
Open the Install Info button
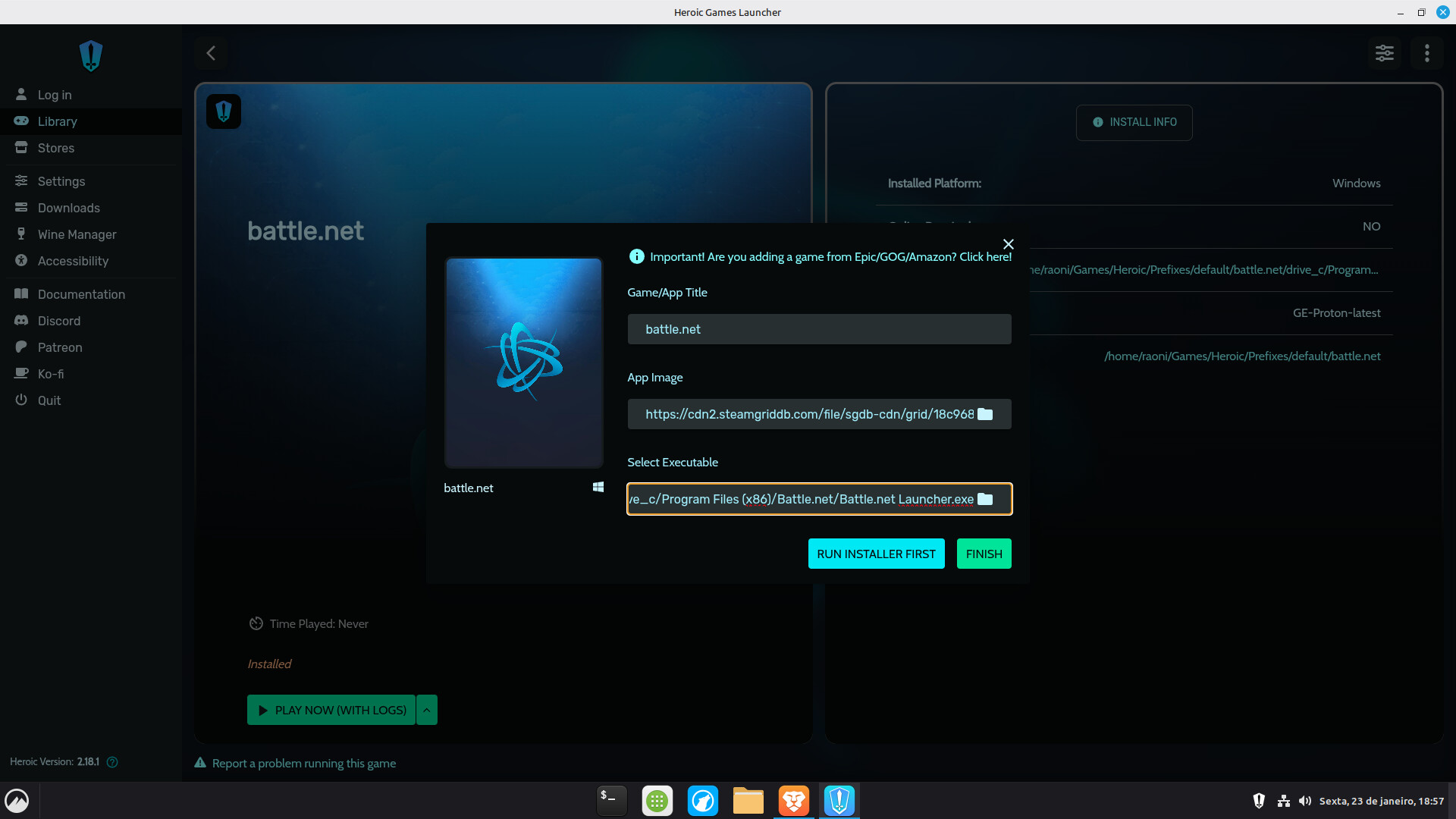[x=1134, y=122]
